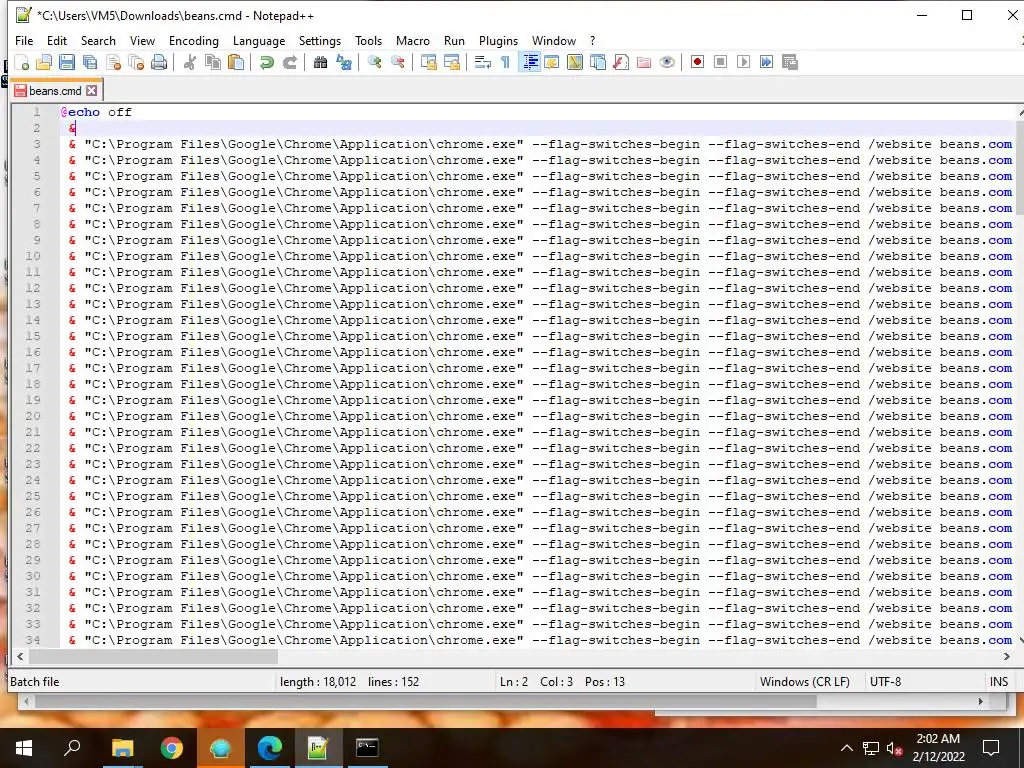Image resolution: width=1024 pixels, height=768 pixels.
Task: Click the Save All toolbar icon
Action: point(89,62)
